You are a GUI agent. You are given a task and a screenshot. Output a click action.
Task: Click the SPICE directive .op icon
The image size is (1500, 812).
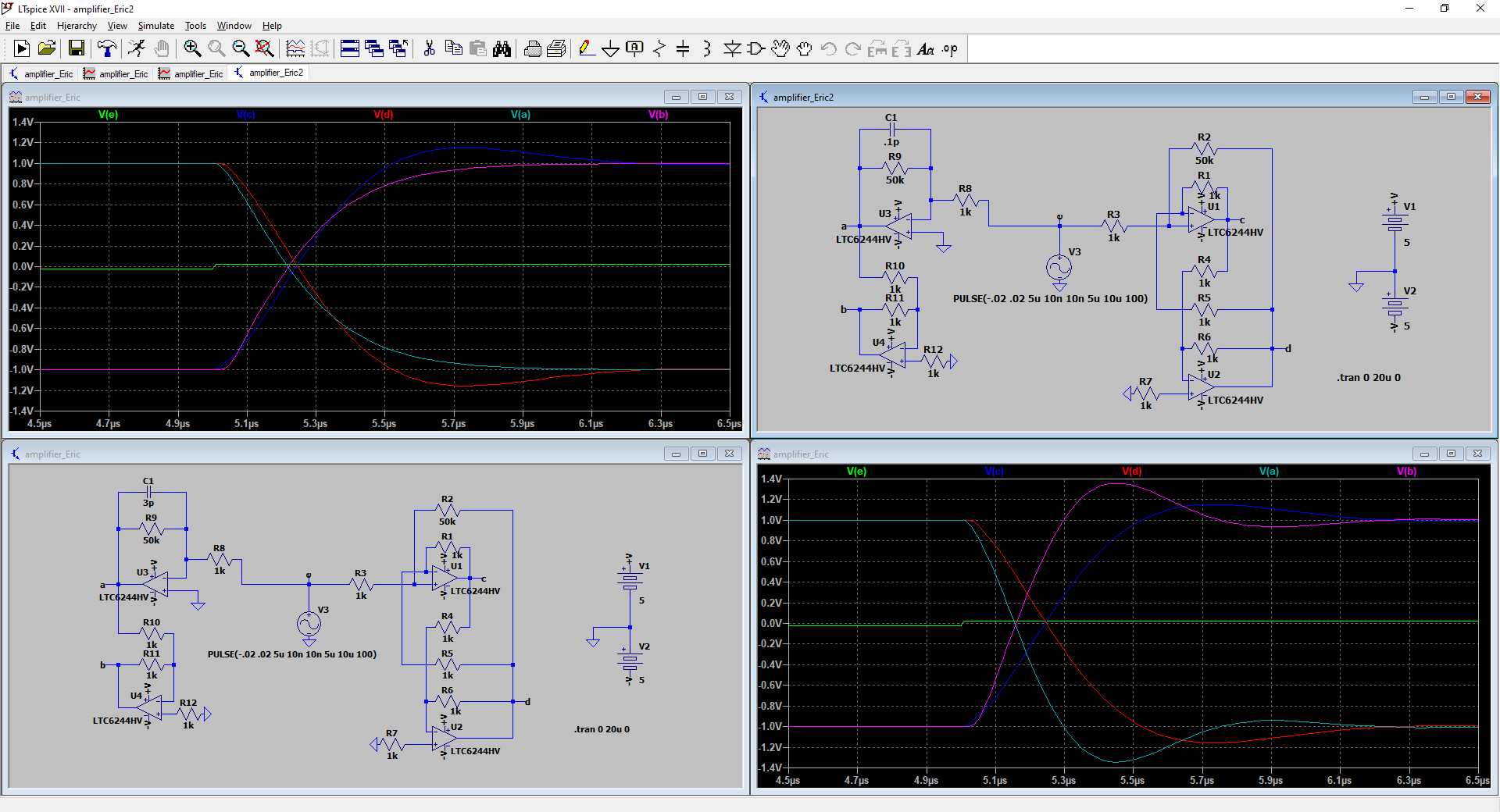click(x=949, y=49)
